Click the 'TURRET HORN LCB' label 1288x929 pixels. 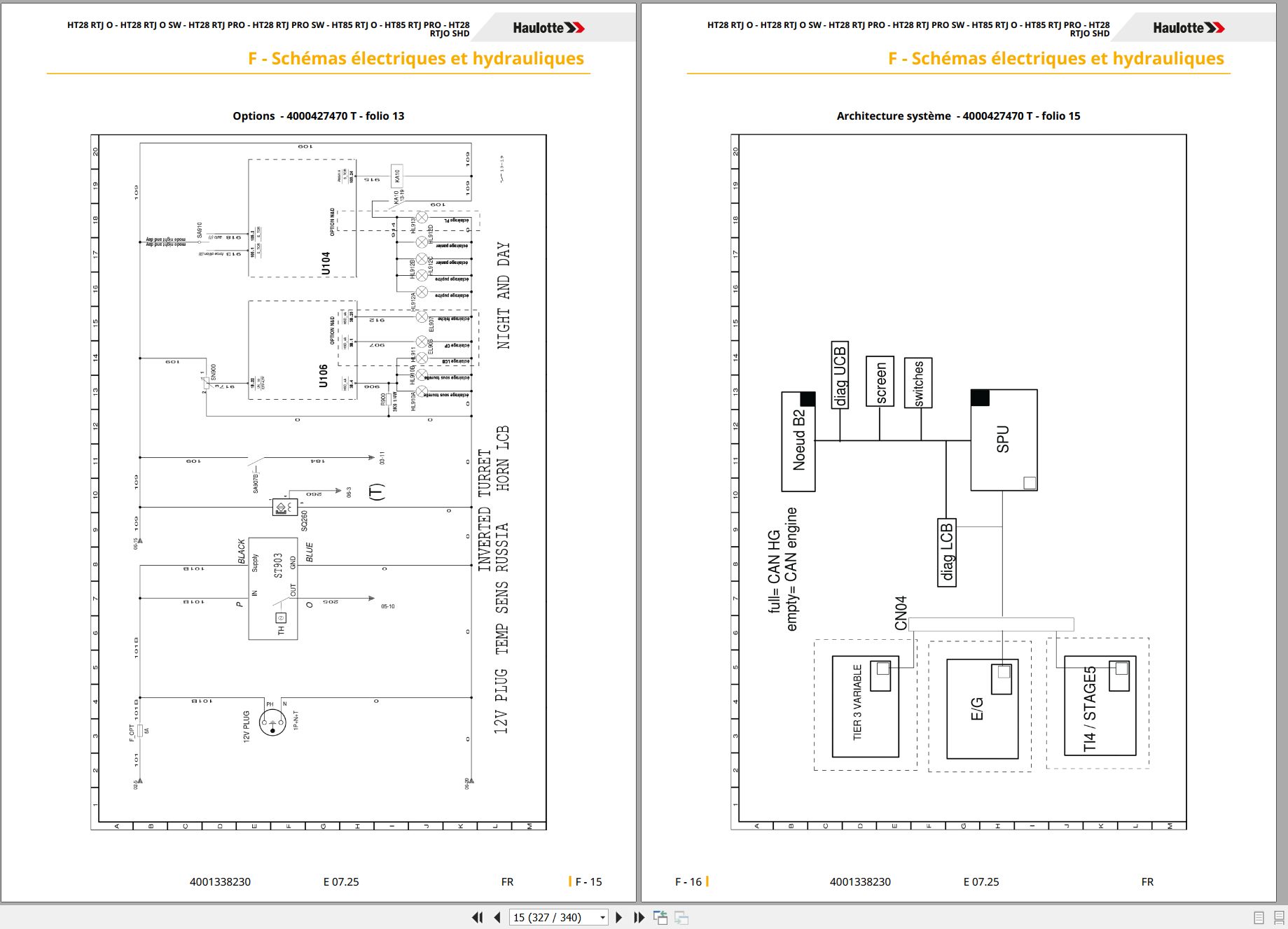tap(494, 461)
